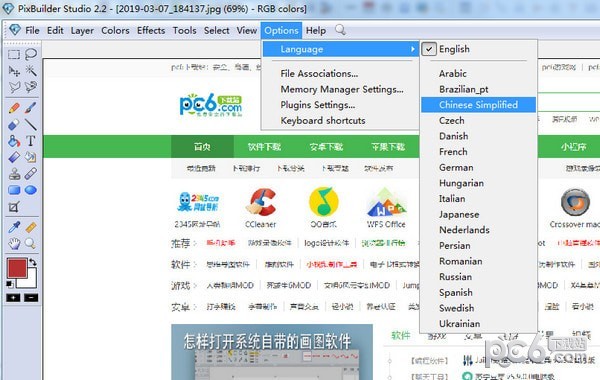Select the line drawing tool
600x380 pixels.
tap(31, 125)
